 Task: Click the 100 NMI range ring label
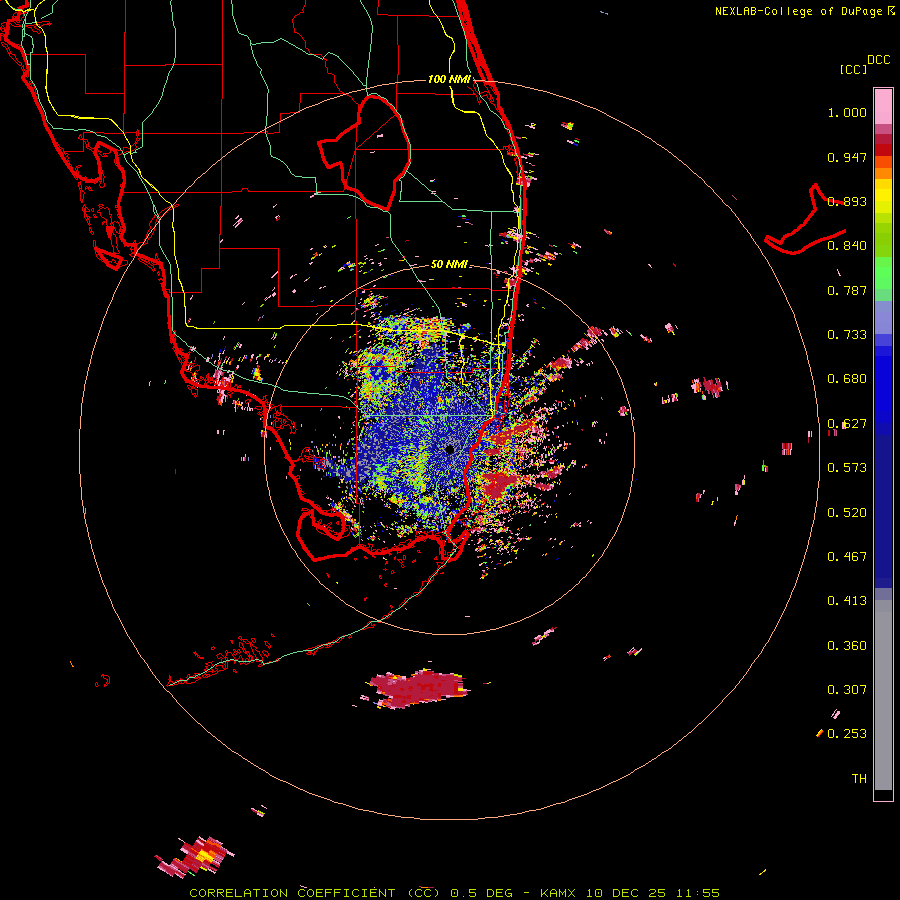click(x=449, y=79)
